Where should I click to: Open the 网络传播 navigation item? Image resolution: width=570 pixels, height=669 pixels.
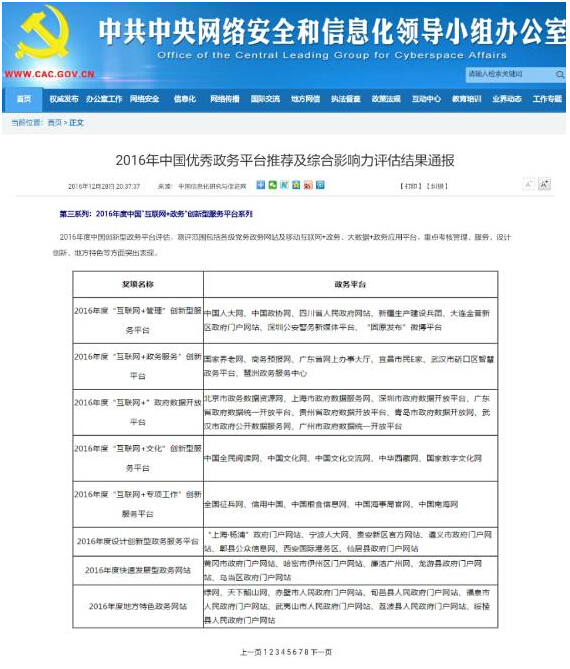click(225, 99)
